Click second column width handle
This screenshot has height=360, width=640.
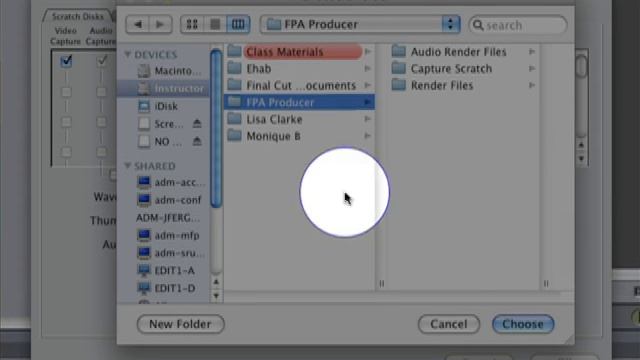tap(546, 283)
